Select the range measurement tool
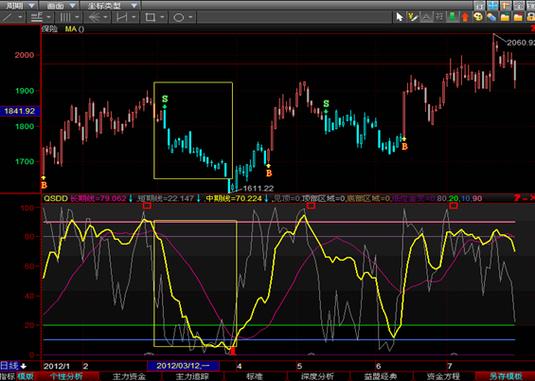 (x=122, y=17)
